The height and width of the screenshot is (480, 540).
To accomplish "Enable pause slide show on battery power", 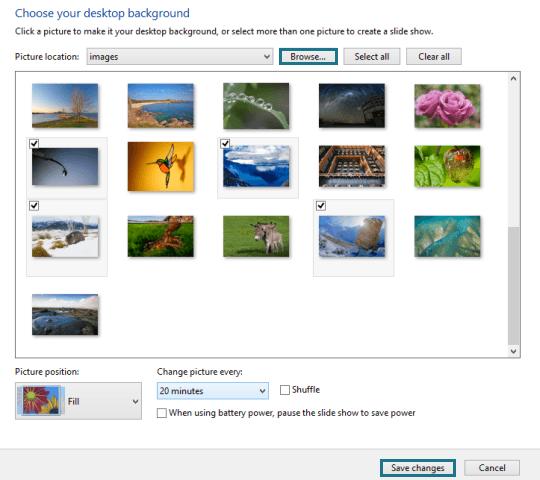I will tap(162, 413).
